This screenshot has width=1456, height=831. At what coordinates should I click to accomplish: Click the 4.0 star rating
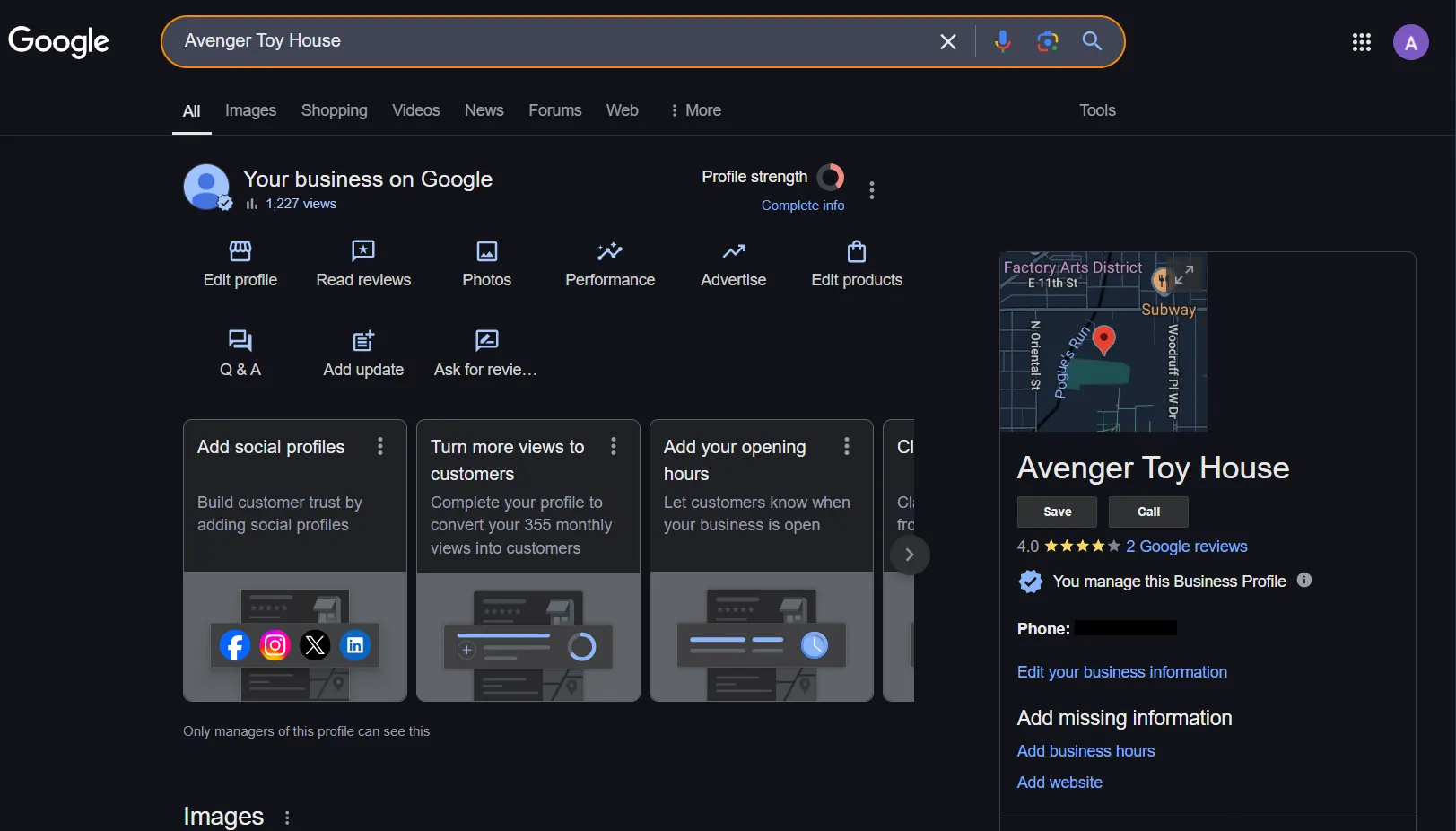point(1068,547)
